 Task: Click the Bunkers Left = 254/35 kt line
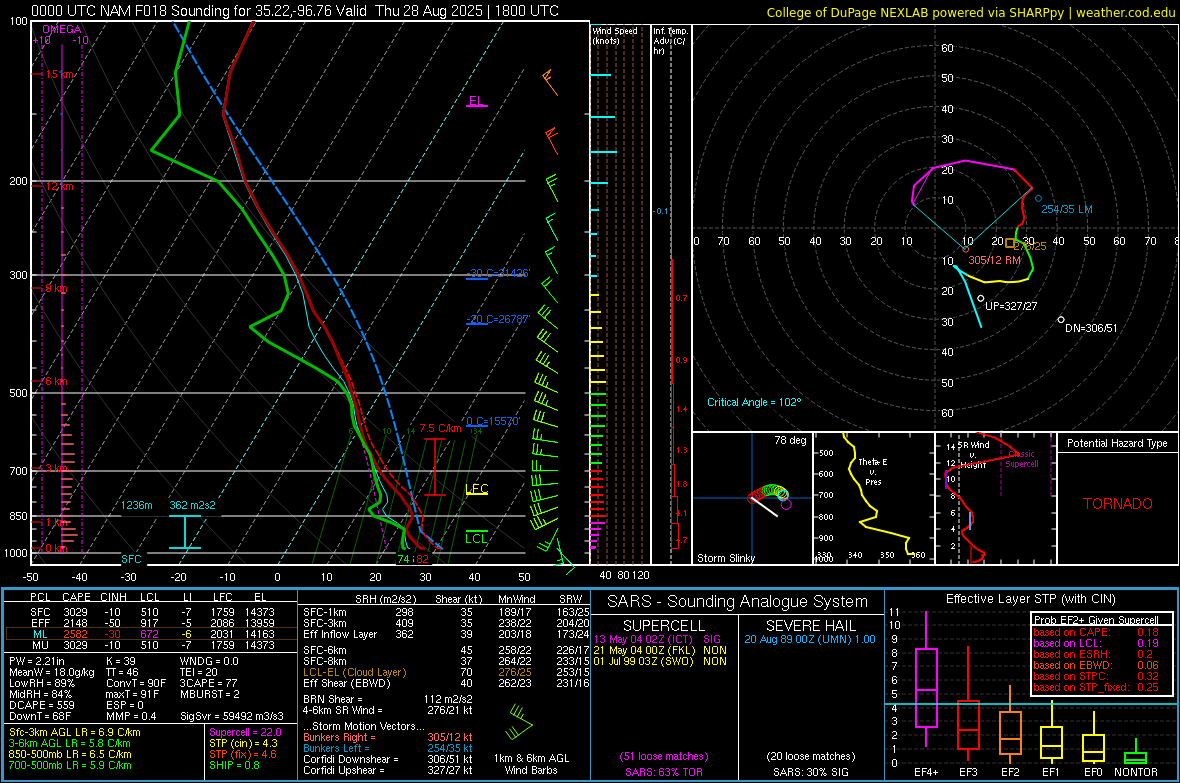click(388, 748)
